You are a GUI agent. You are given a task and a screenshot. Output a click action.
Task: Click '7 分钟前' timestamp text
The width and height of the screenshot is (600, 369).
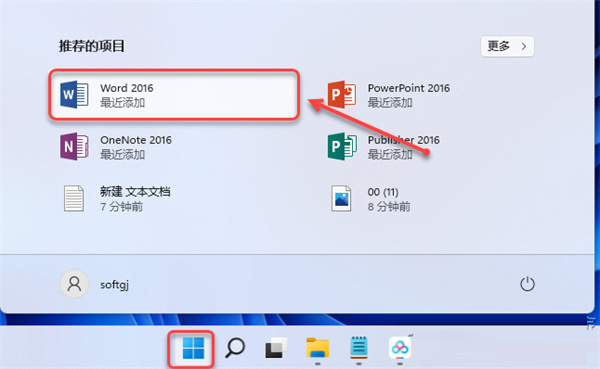121,207
